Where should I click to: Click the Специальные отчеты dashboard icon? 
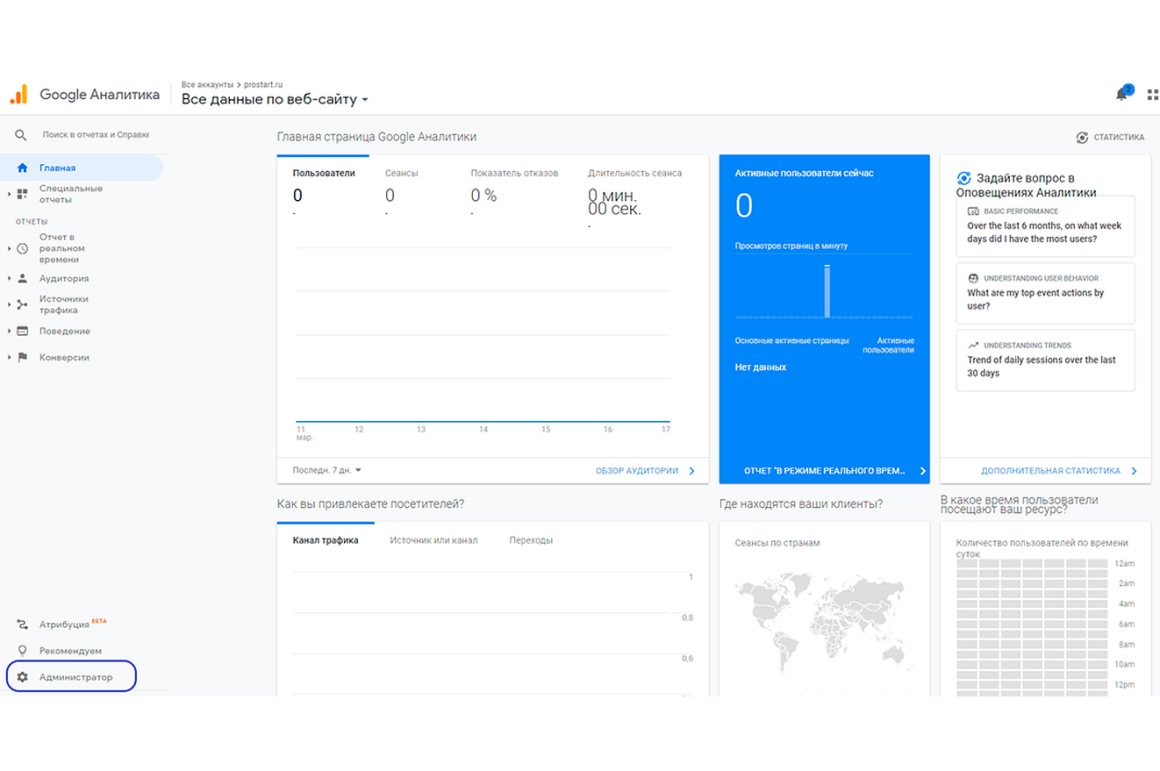[x=22, y=194]
